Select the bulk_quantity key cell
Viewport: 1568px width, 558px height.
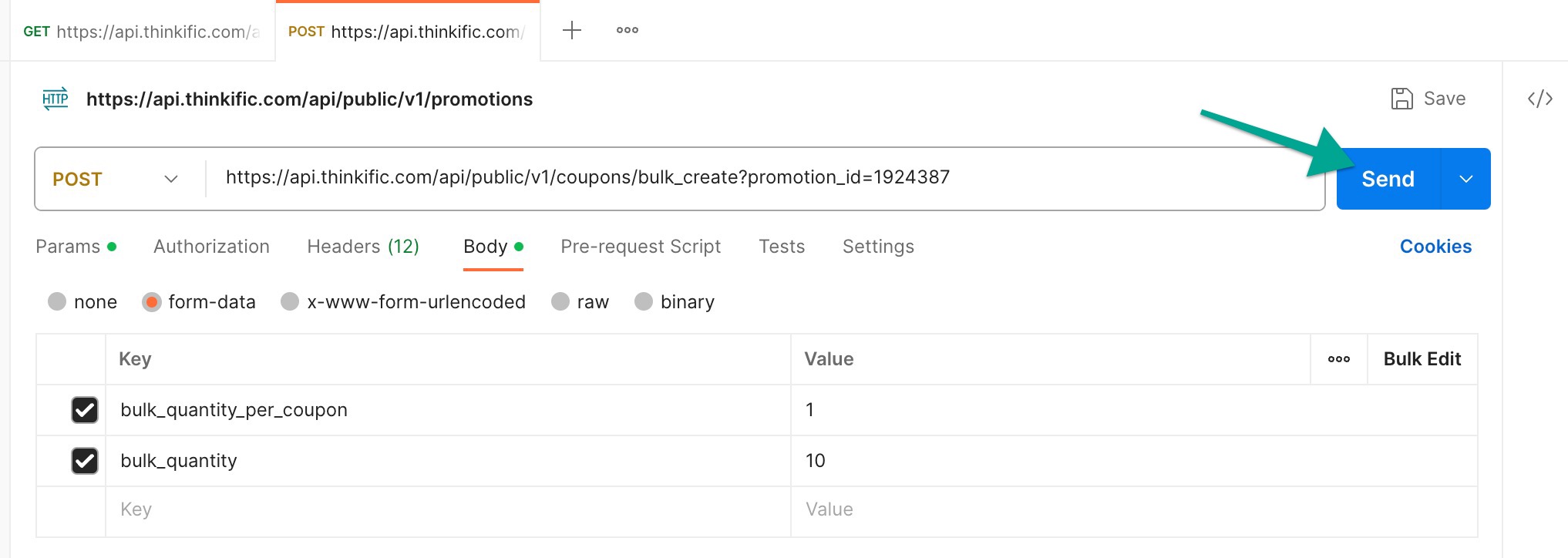click(448, 461)
